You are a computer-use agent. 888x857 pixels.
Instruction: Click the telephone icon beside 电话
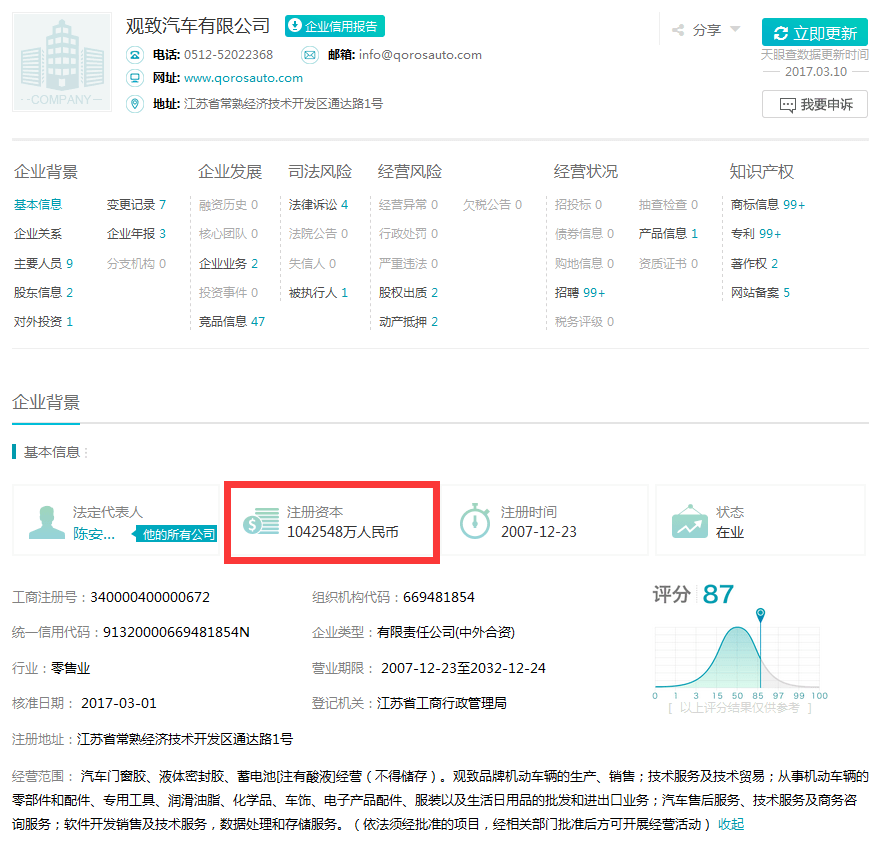(x=135, y=55)
